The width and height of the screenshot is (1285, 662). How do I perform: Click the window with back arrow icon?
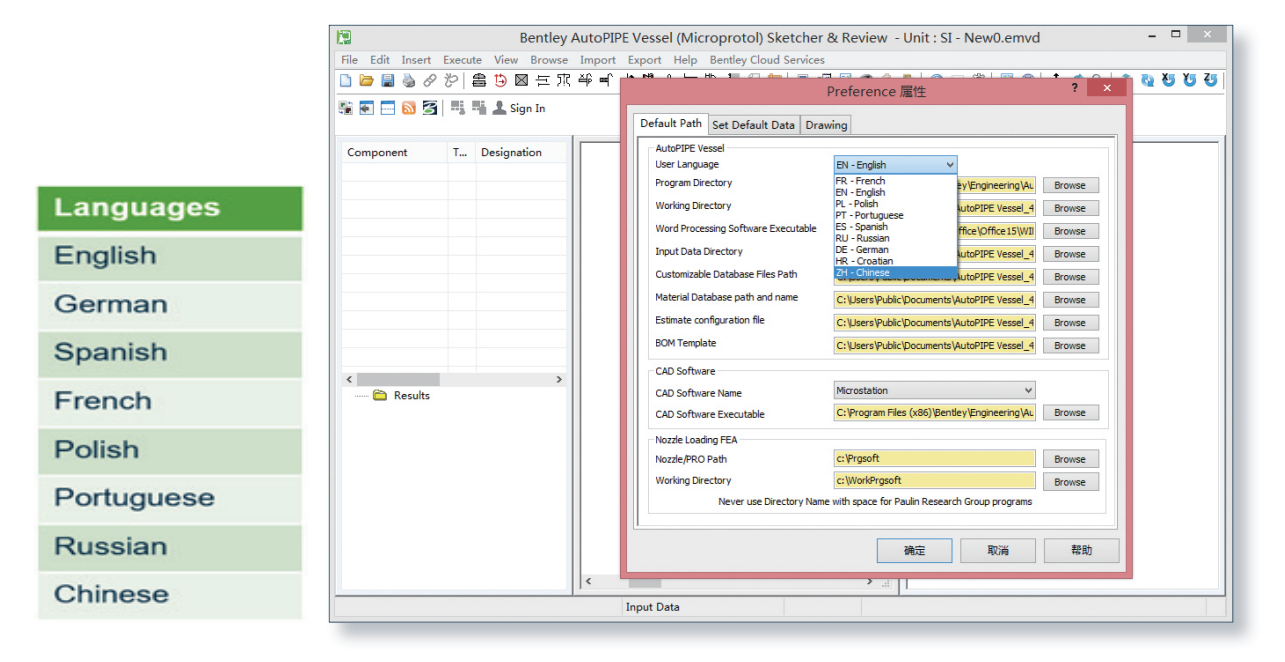coord(367,108)
